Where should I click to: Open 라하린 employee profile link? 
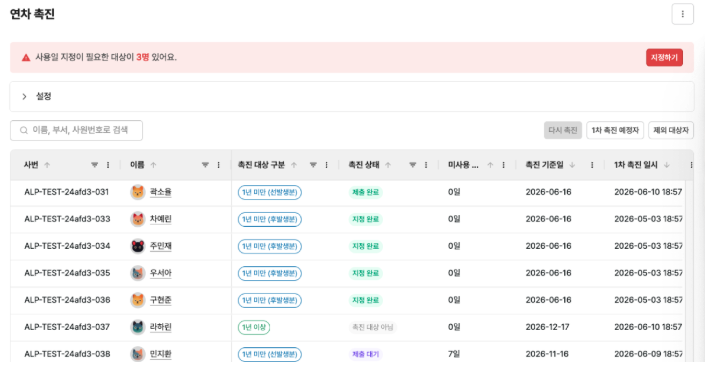tap(161, 327)
